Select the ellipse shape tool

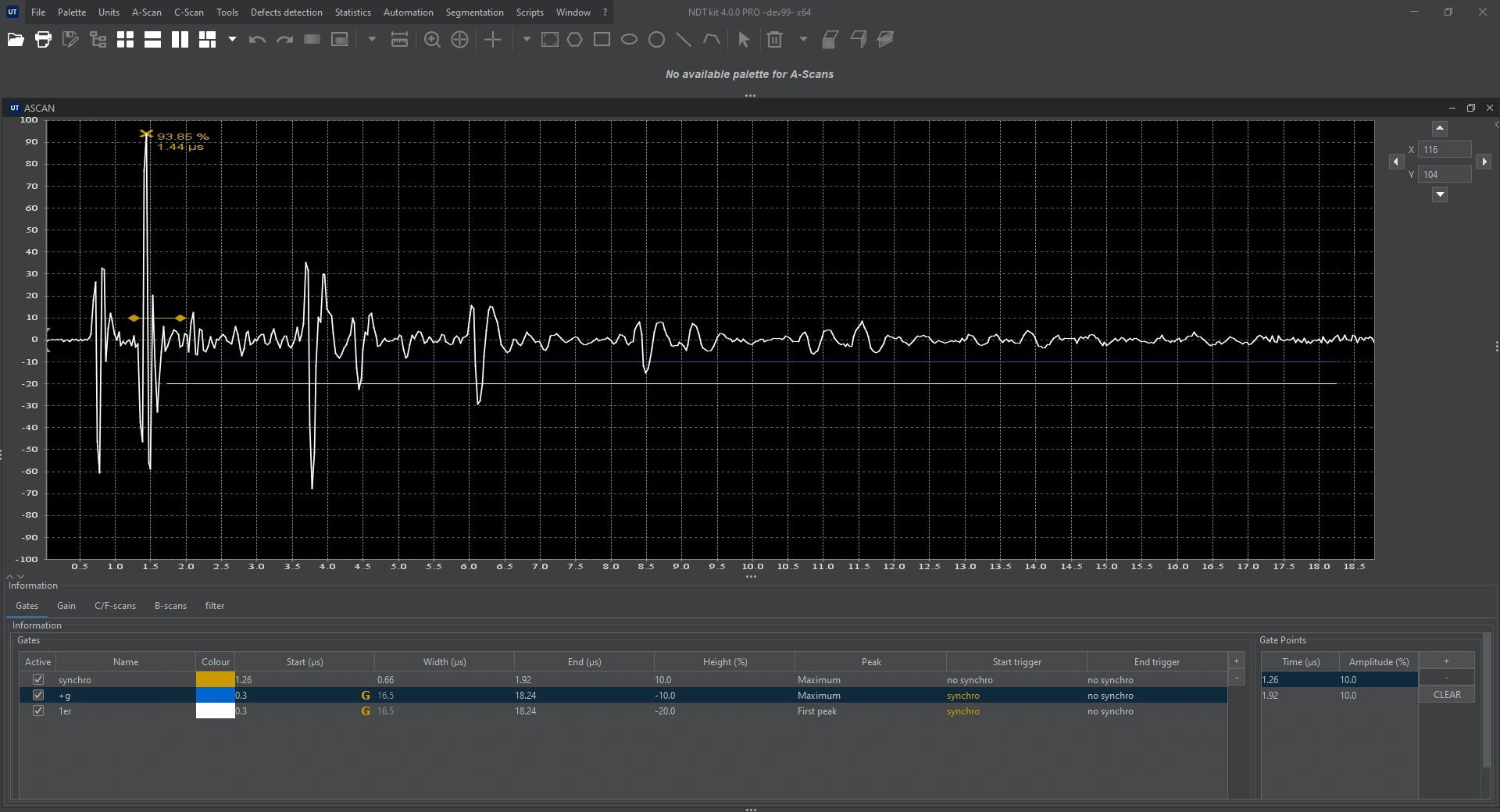pos(629,40)
